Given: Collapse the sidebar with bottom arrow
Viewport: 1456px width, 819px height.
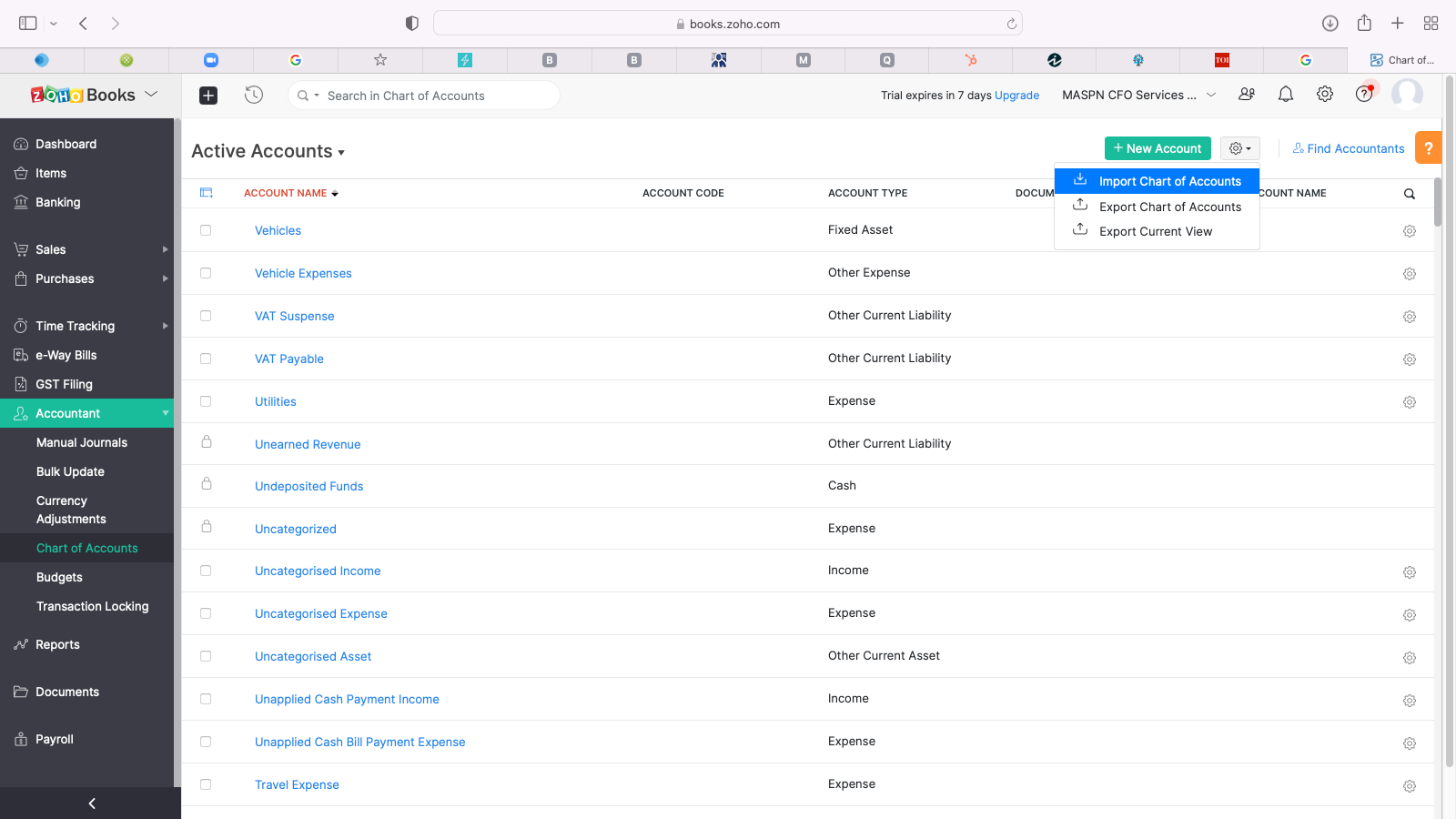Looking at the screenshot, I should point(91,803).
